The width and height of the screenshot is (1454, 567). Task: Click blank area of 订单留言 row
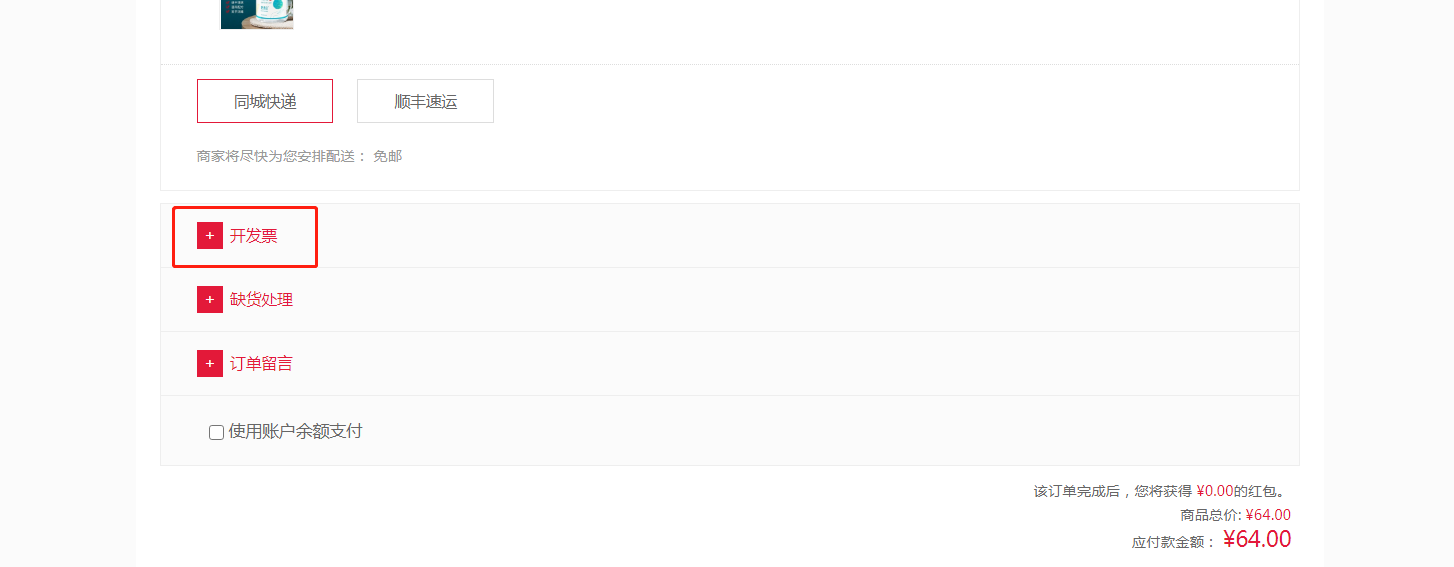[800, 364]
